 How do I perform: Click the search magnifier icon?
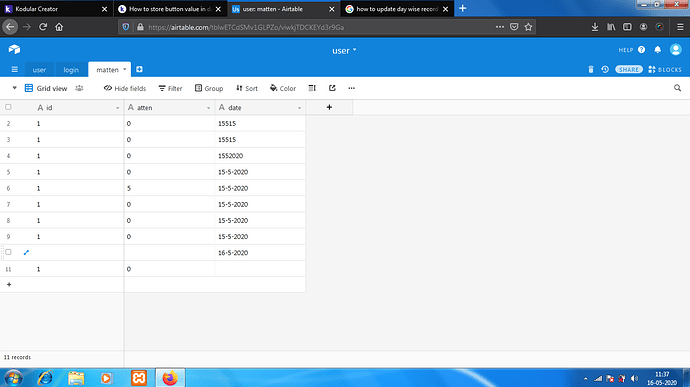[x=677, y=88]
